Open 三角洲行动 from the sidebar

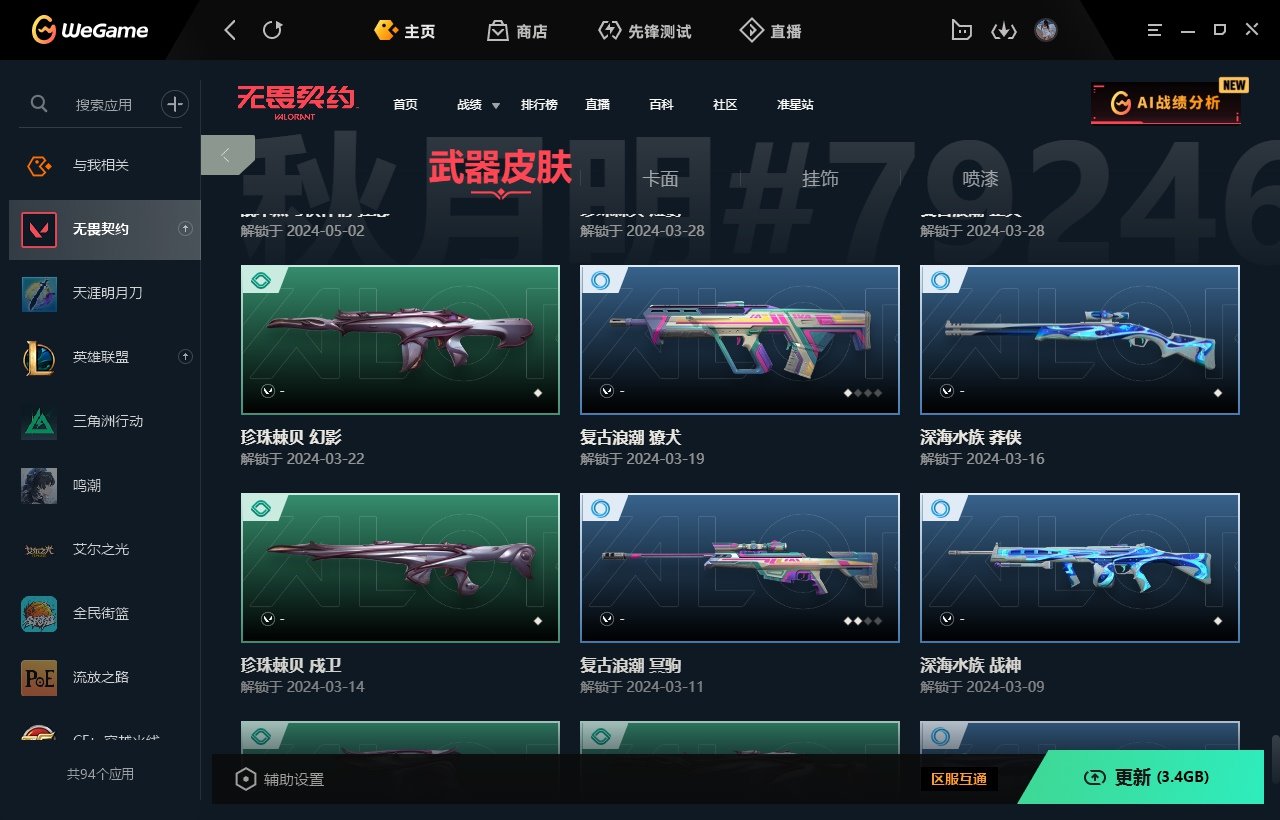click(100, 421)
